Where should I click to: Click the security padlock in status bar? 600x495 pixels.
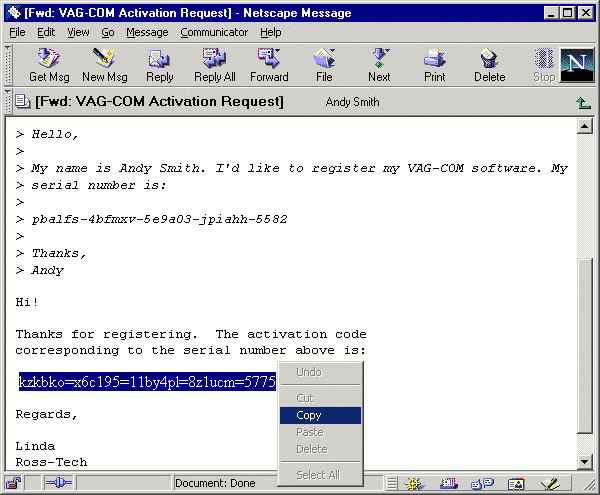pos(14,483)
